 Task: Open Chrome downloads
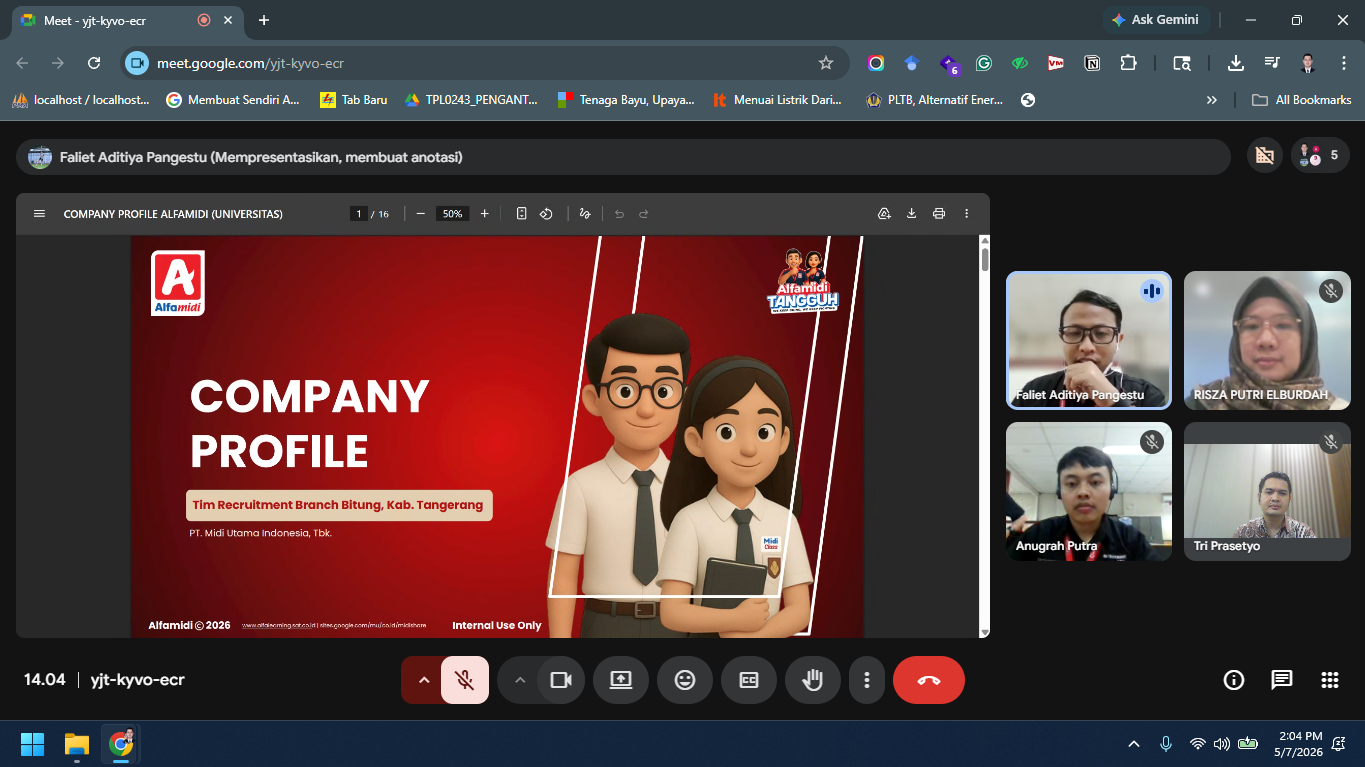point(1236,63)
